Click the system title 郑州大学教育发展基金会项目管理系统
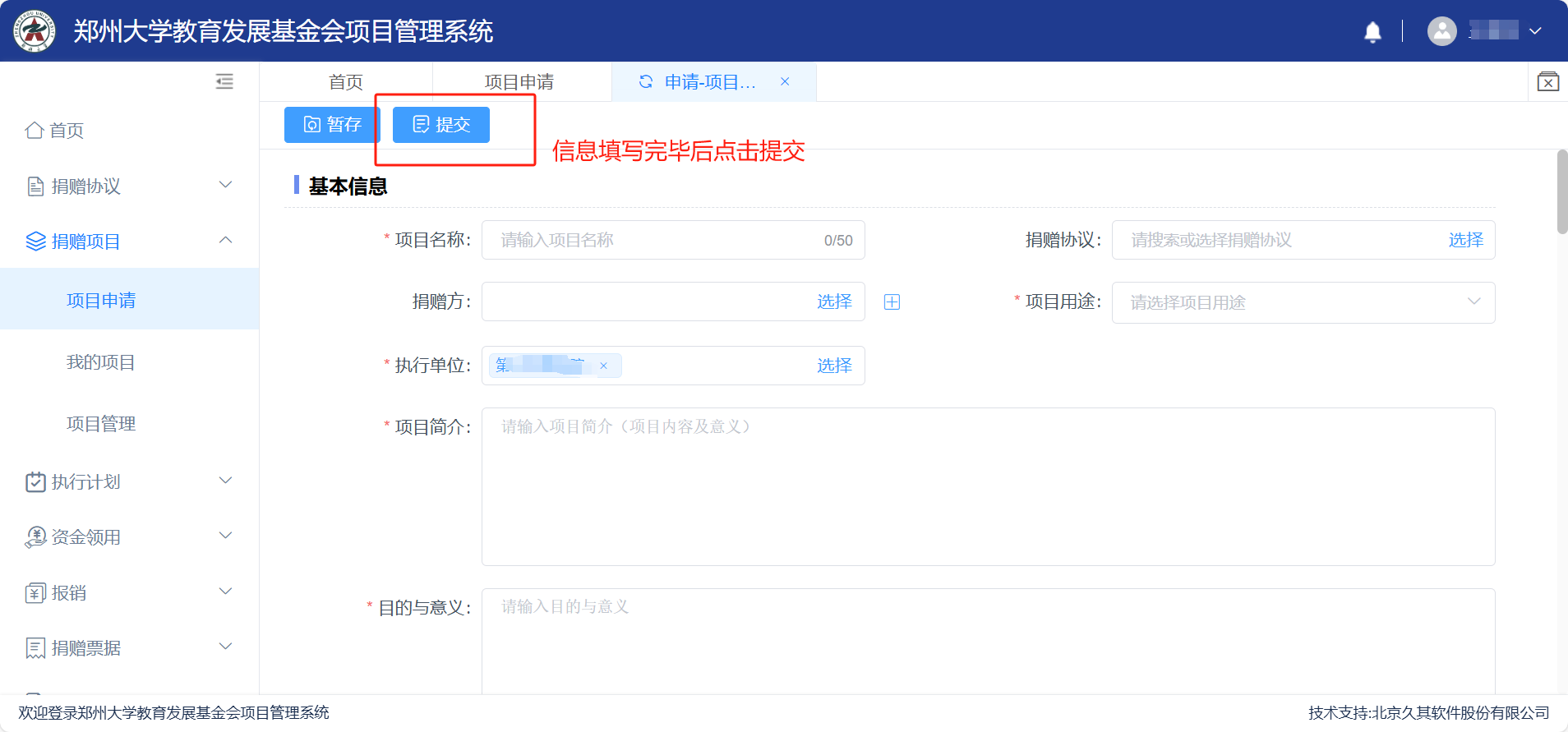Screen dimensions: 1568x732 (x=283, y=31)
